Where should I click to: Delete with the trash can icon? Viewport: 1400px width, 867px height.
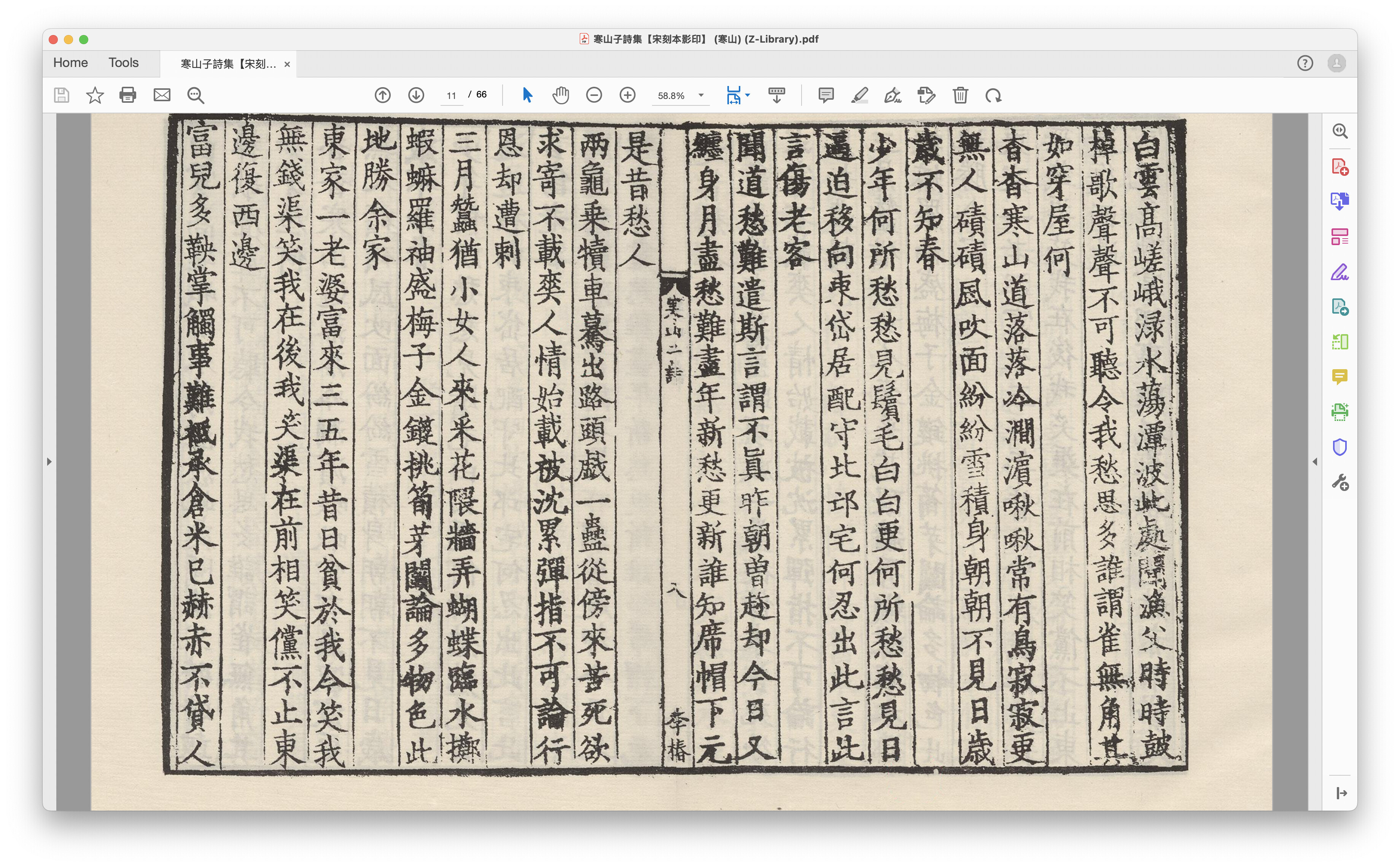[960, 95]
